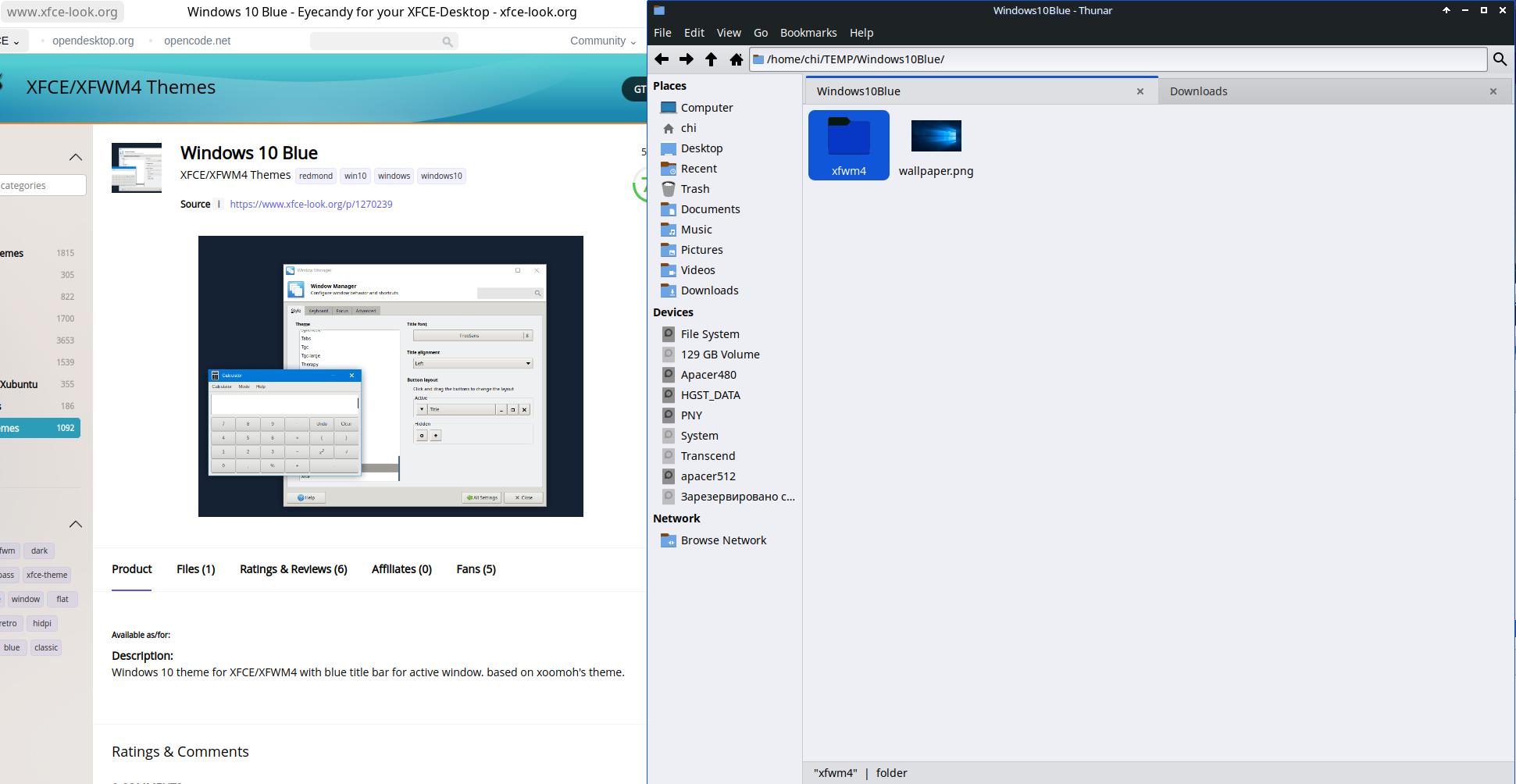1516x784 pixels.
Task: Open the xfwm4 folder icon
Action: coord(849,137)
